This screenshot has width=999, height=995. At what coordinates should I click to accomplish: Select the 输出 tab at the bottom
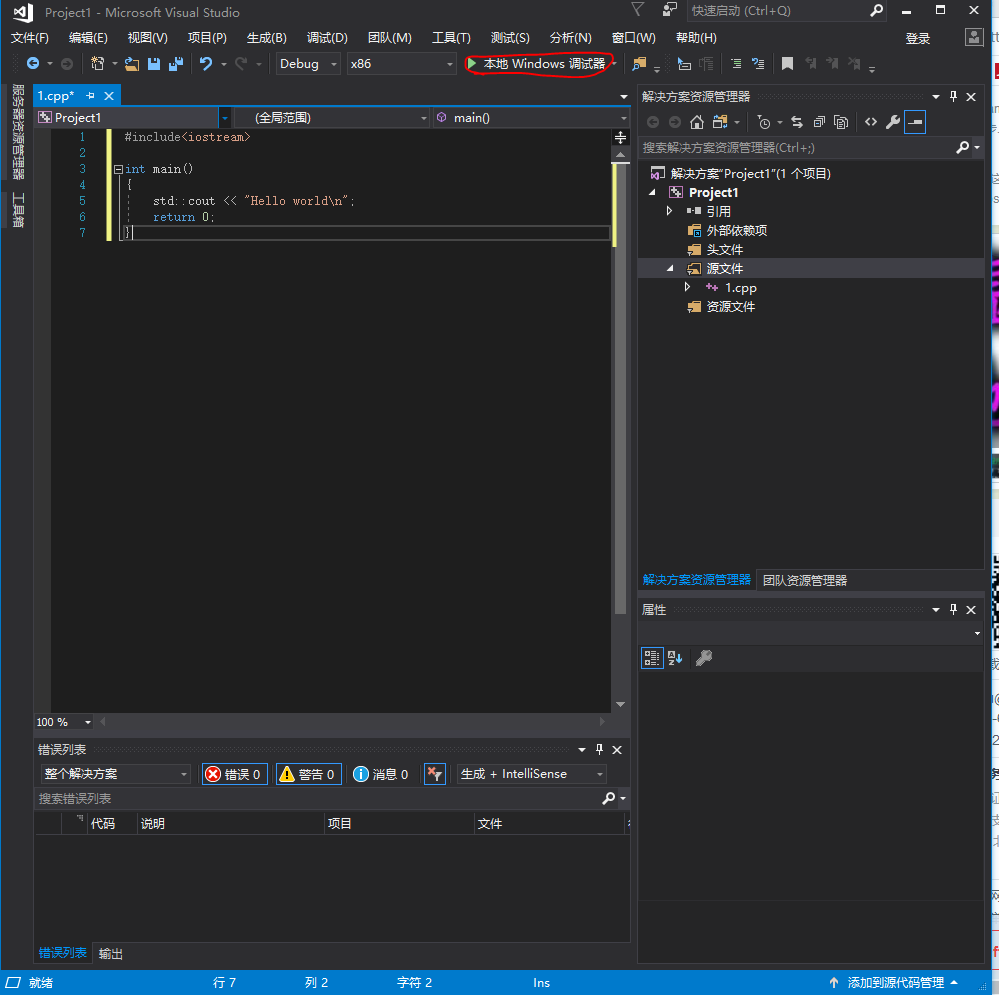[x=109, y=953]
